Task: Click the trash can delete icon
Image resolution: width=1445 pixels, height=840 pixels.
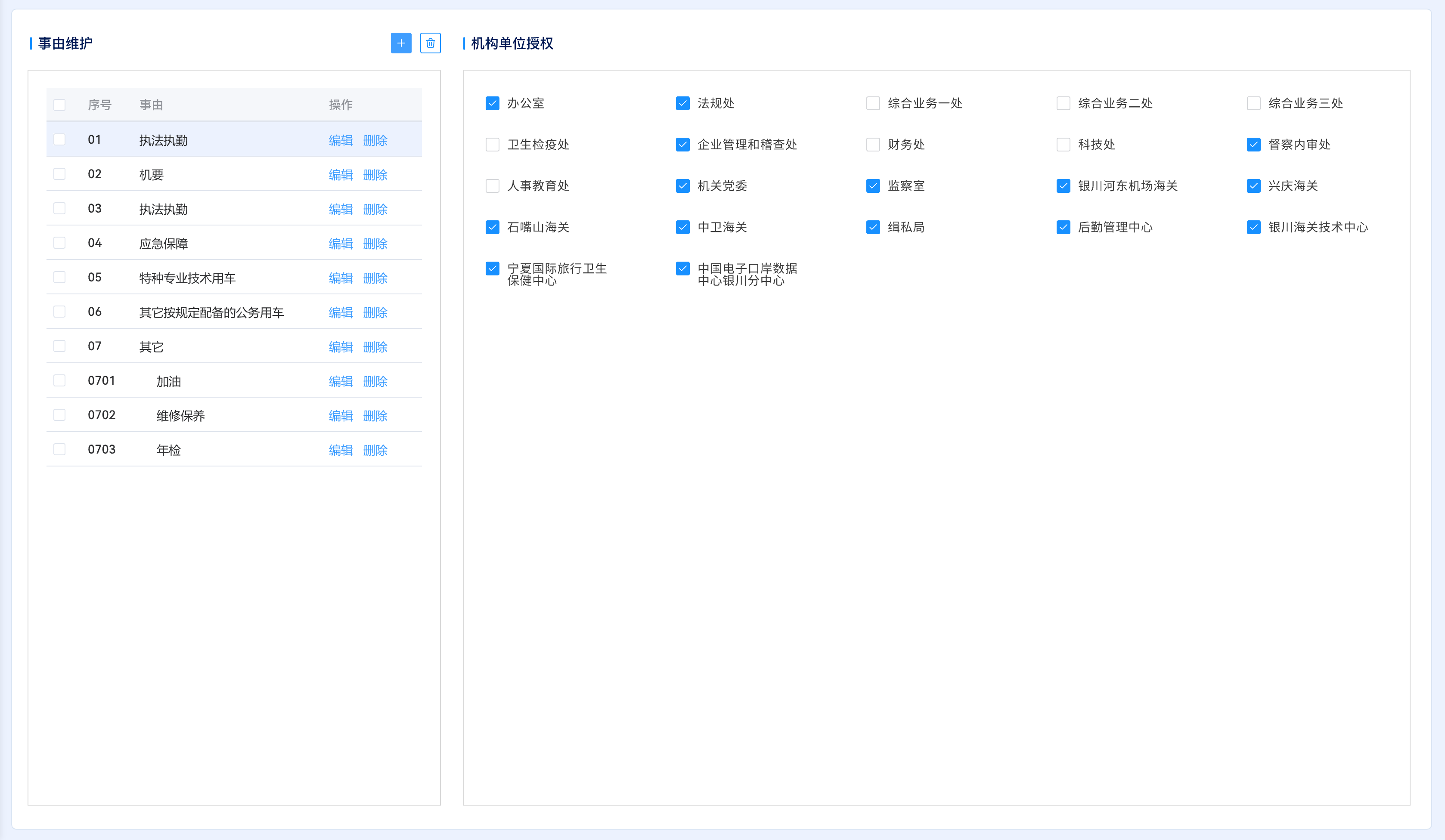Action: 430,43
